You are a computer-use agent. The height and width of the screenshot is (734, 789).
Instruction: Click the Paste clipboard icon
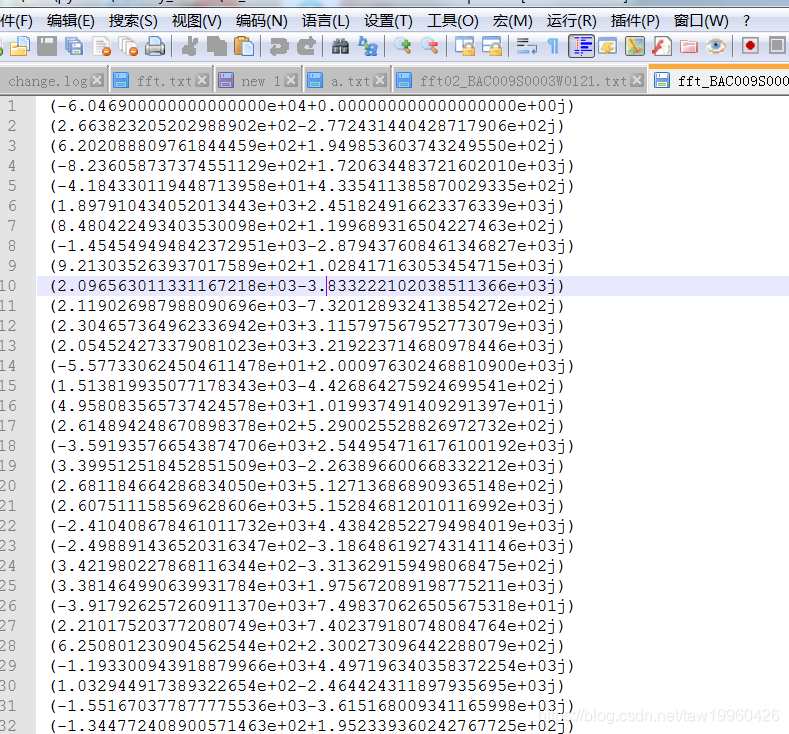(244, 47)
